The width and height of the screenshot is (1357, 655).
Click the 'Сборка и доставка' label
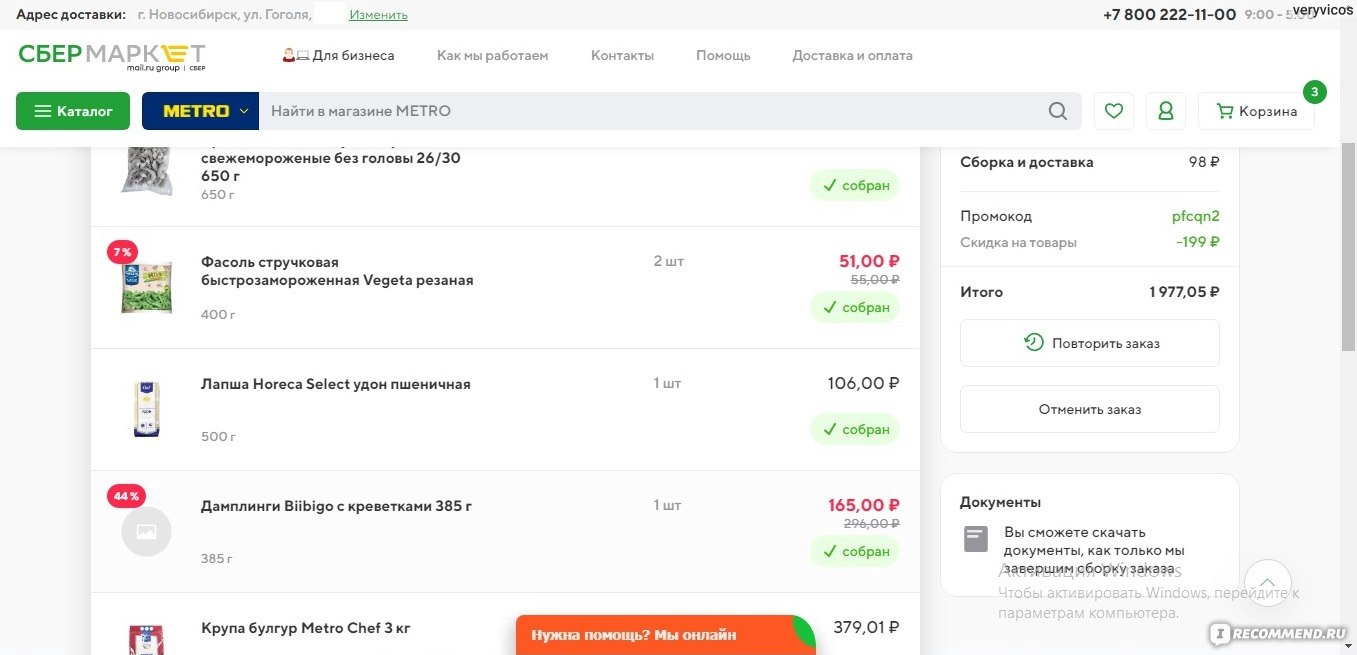tap(1027, 162)
